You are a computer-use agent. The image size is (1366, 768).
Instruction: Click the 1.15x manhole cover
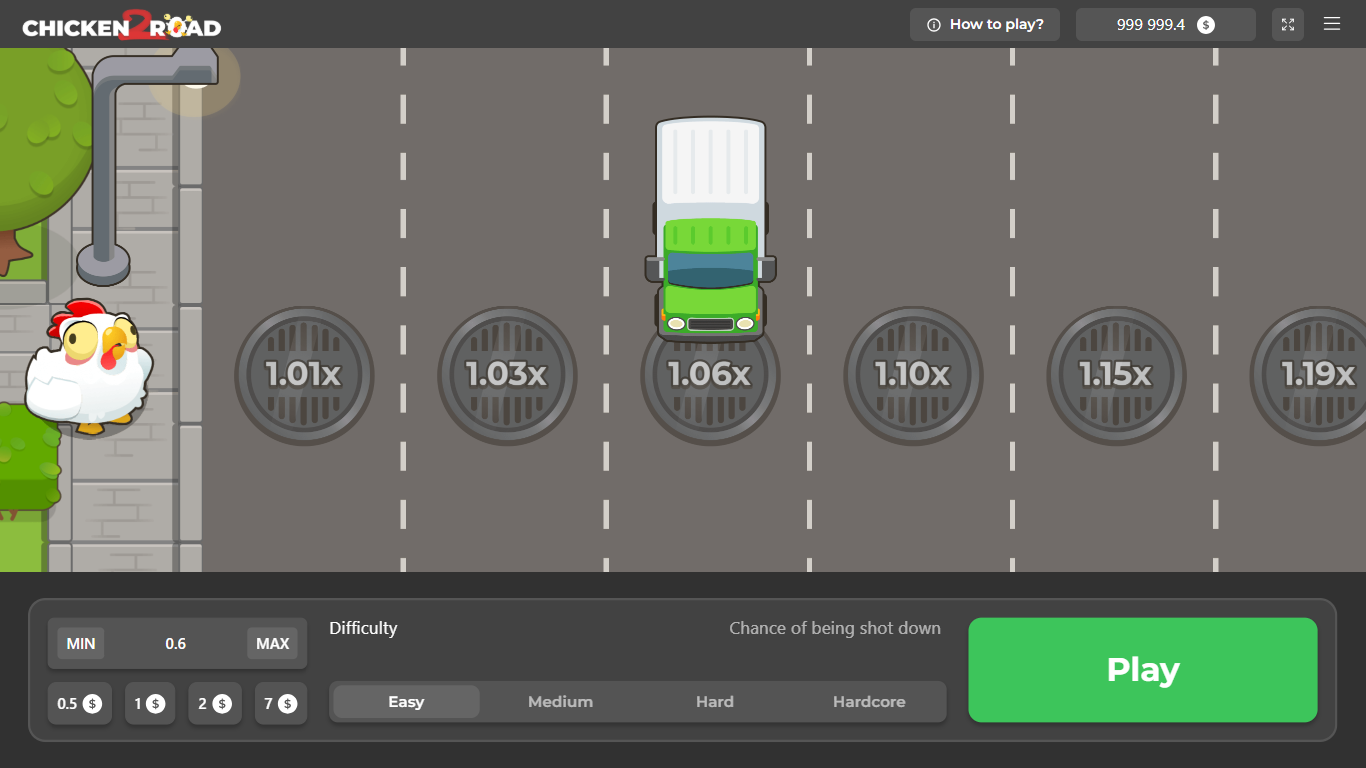(1116, 375)
